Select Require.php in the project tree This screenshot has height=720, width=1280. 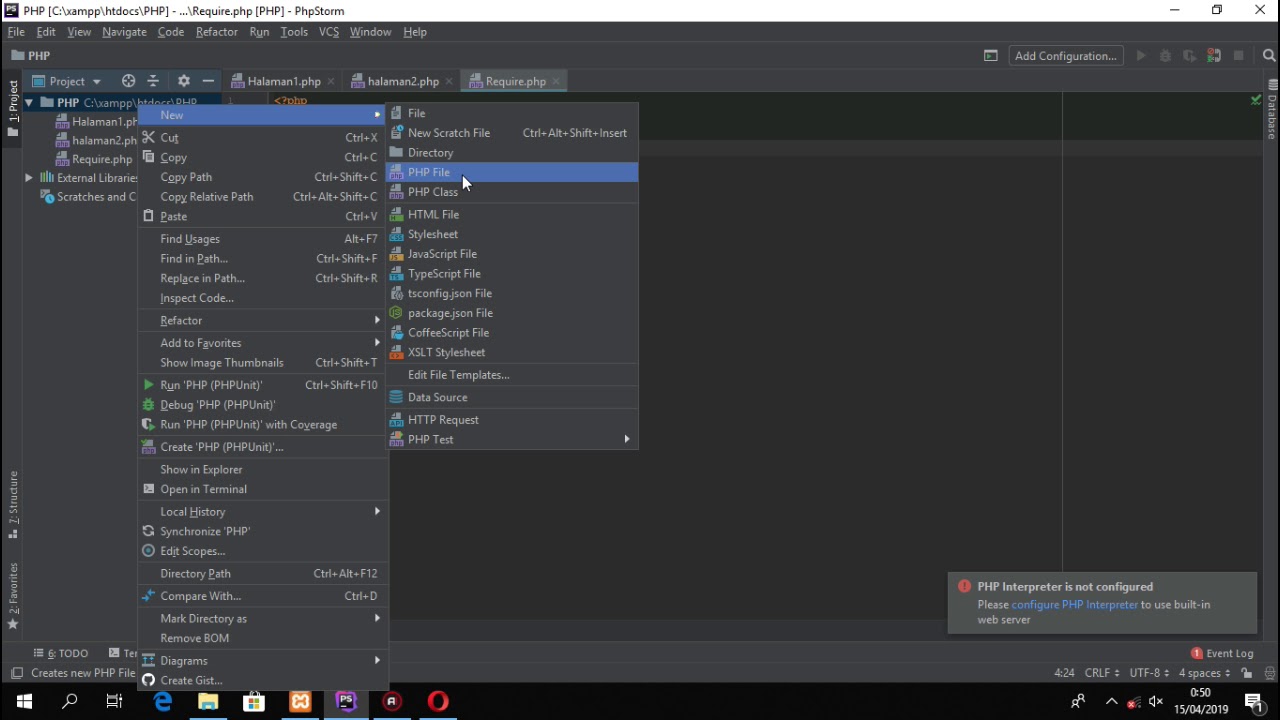tap(94, 159)
